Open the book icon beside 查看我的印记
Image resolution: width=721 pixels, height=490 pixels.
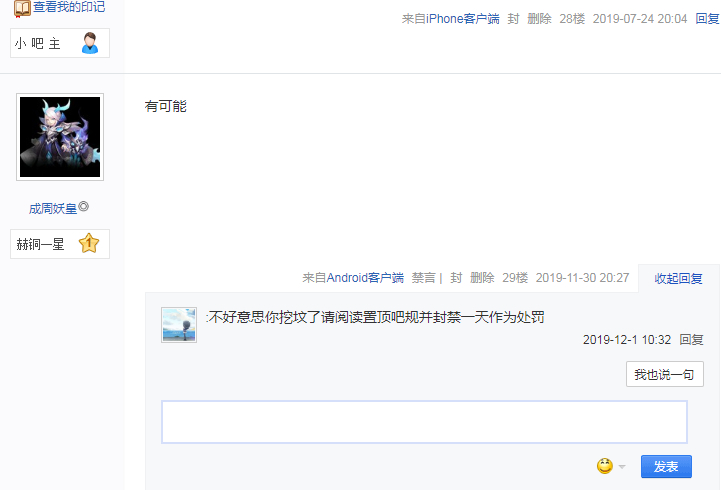[22, 8]
